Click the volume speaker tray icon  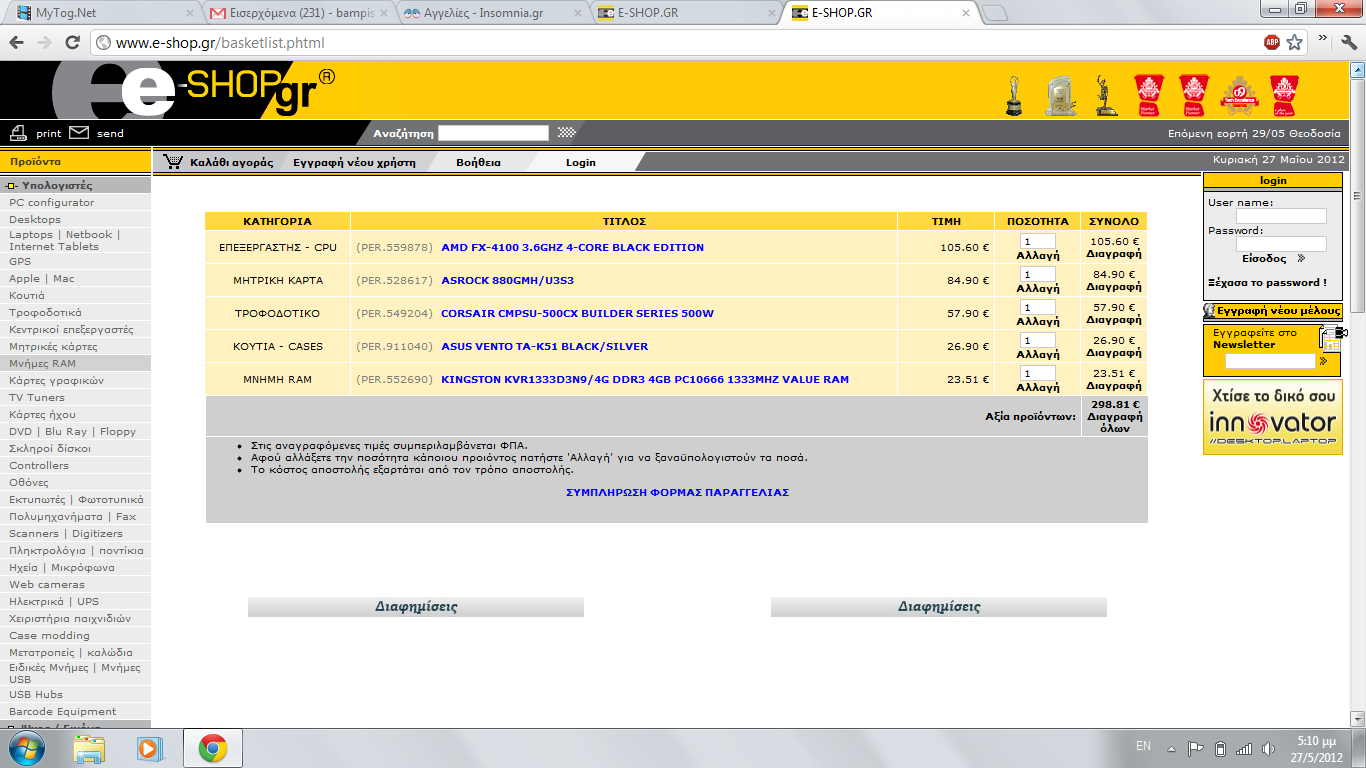tap(1268, 749)
